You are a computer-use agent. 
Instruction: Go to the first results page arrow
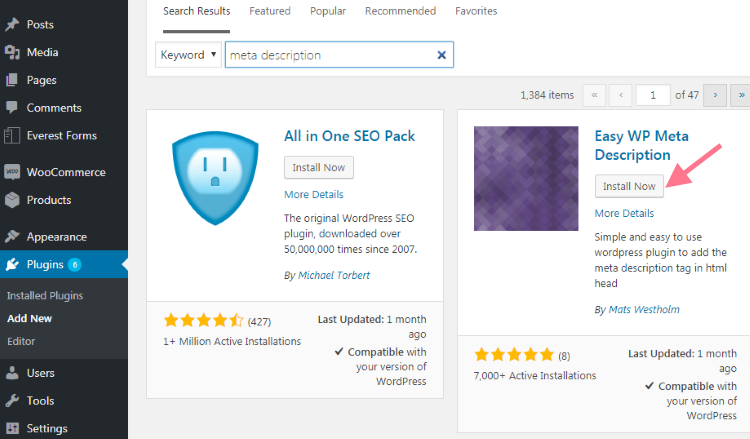coord(594,95)
